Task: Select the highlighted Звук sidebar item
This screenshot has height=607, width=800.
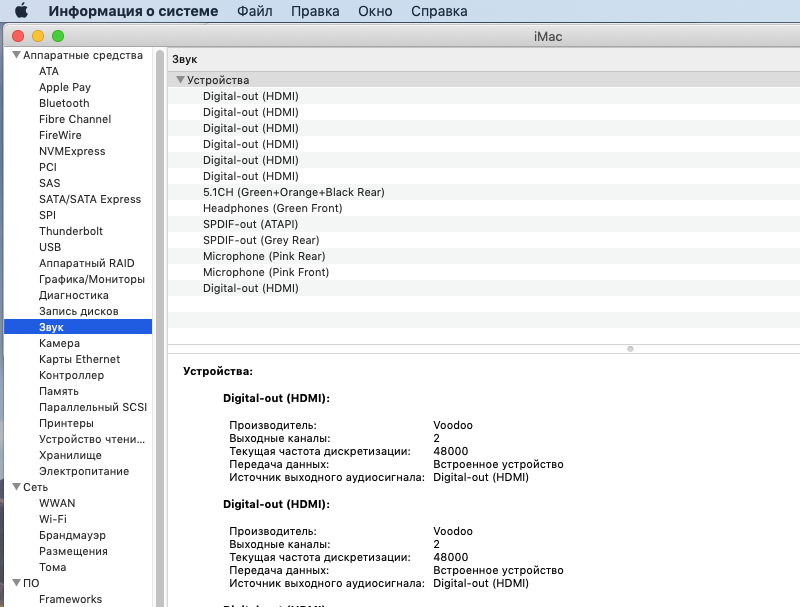Action: point(78,327)
